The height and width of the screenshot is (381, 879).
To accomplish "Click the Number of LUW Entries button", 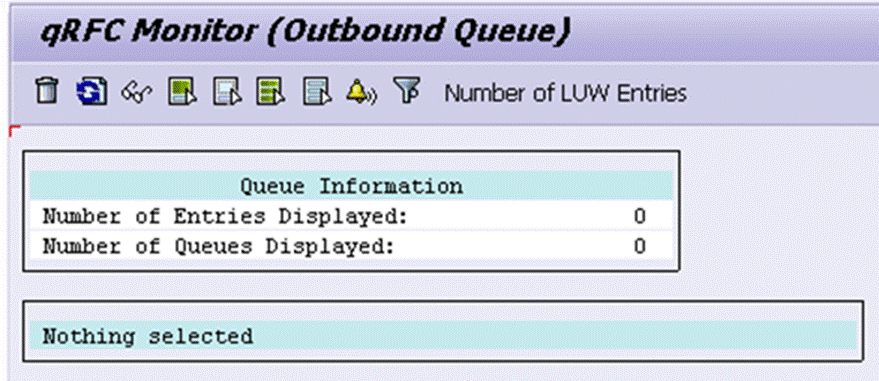I will [x=565, y=93].
